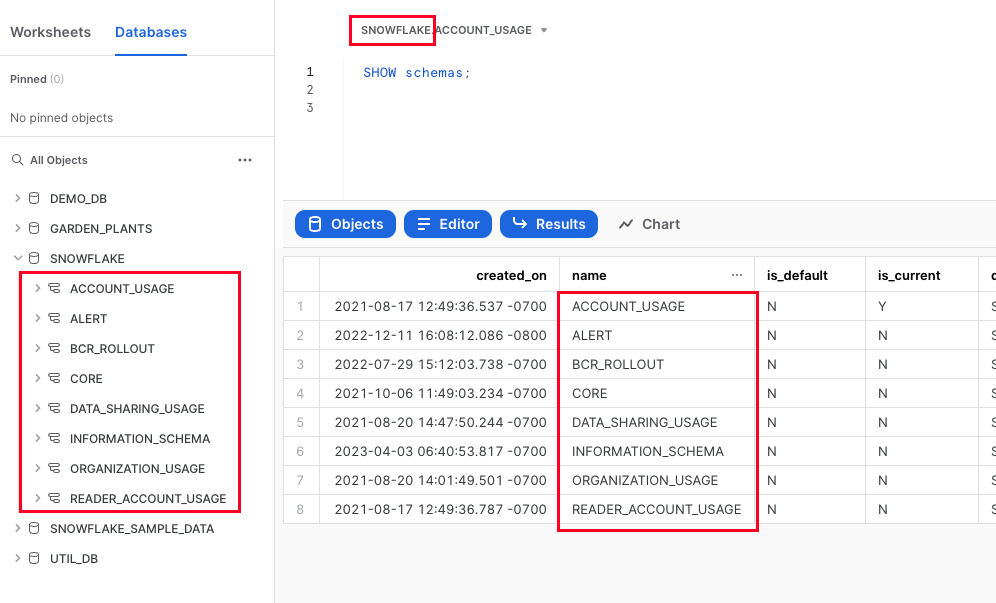Toggle the Results panel button
Screen dimensions: 996x603
coord(549,224)
